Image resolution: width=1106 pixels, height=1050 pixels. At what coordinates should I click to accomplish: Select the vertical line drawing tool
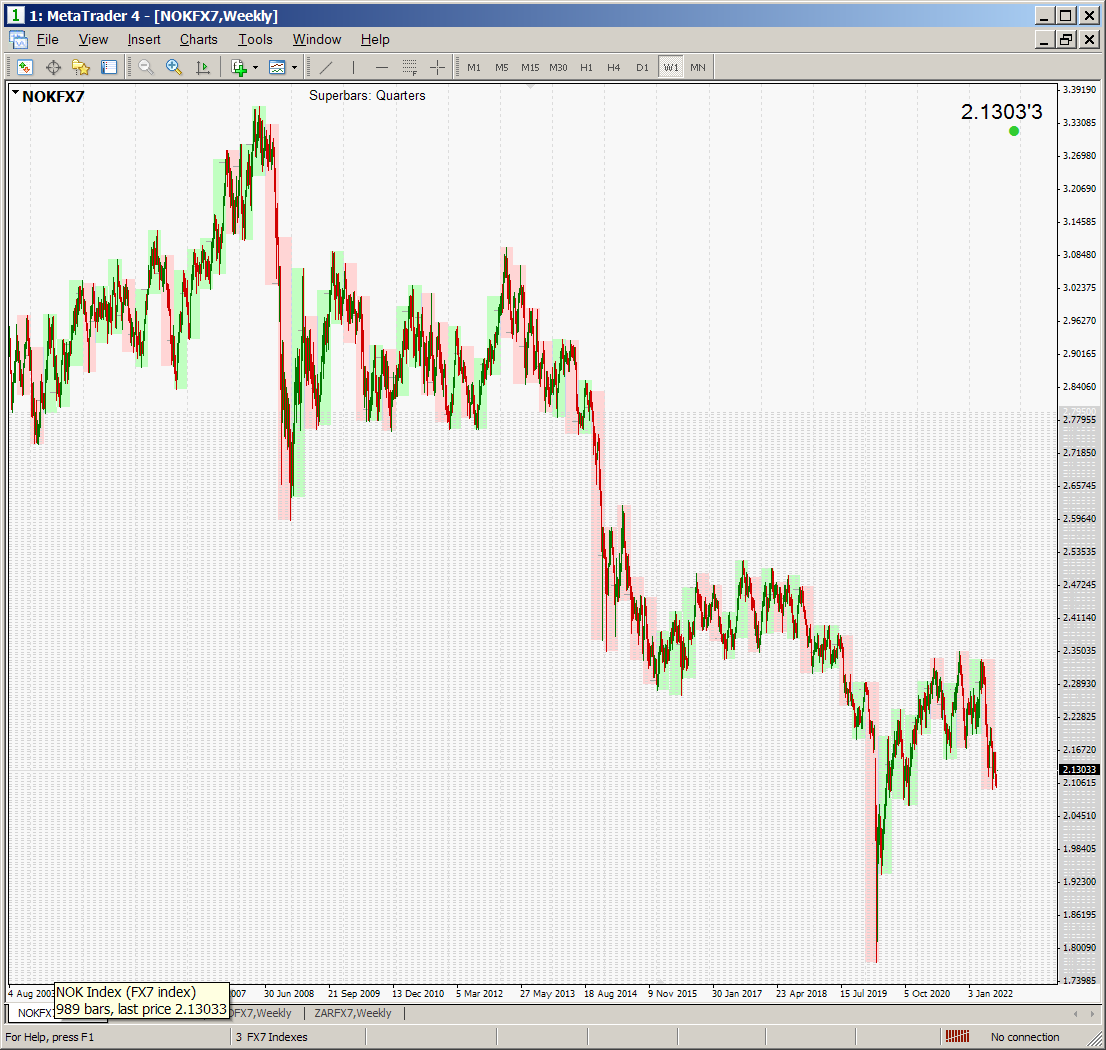353,67
